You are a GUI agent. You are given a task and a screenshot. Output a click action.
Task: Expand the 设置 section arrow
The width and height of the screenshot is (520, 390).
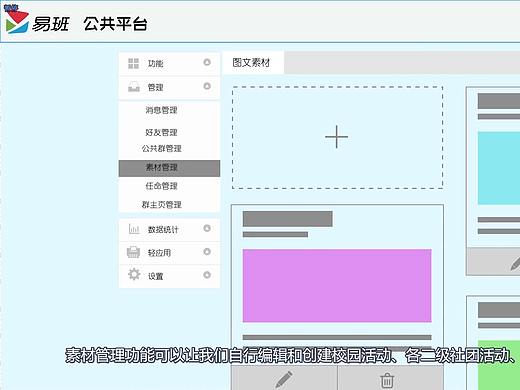[x=207, y=275]
